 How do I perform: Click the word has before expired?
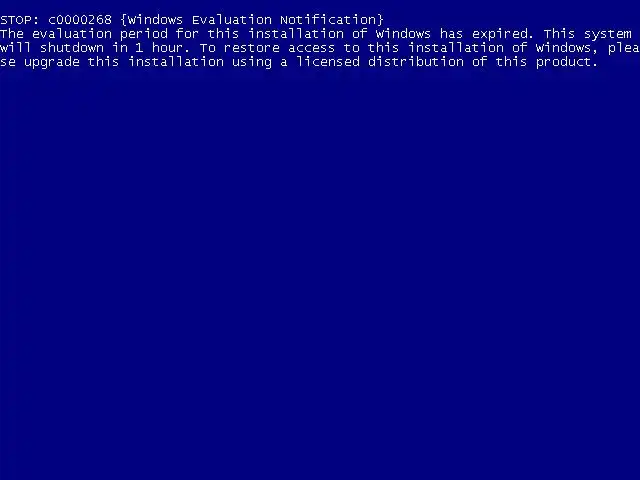pyautogui.click(x=451, y=34)
